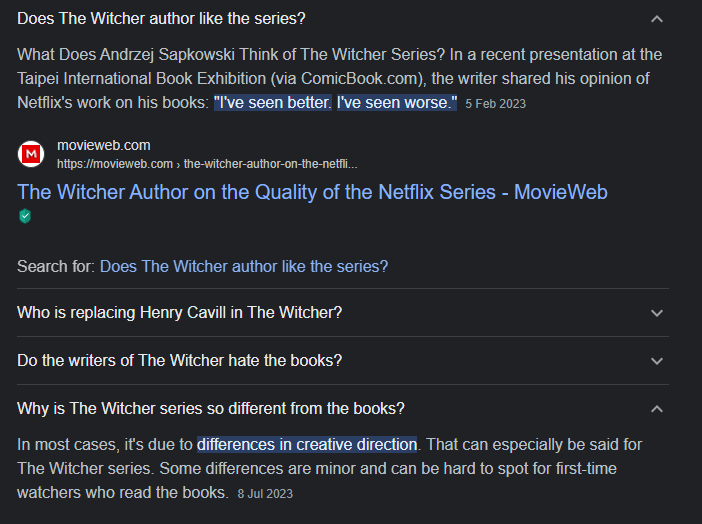Image resolution: width=702 pixels, height=524 pixels.
Task: Expand the 'Who is replacing Henry Cavill' chevron
Action: (x=656, y=313)
